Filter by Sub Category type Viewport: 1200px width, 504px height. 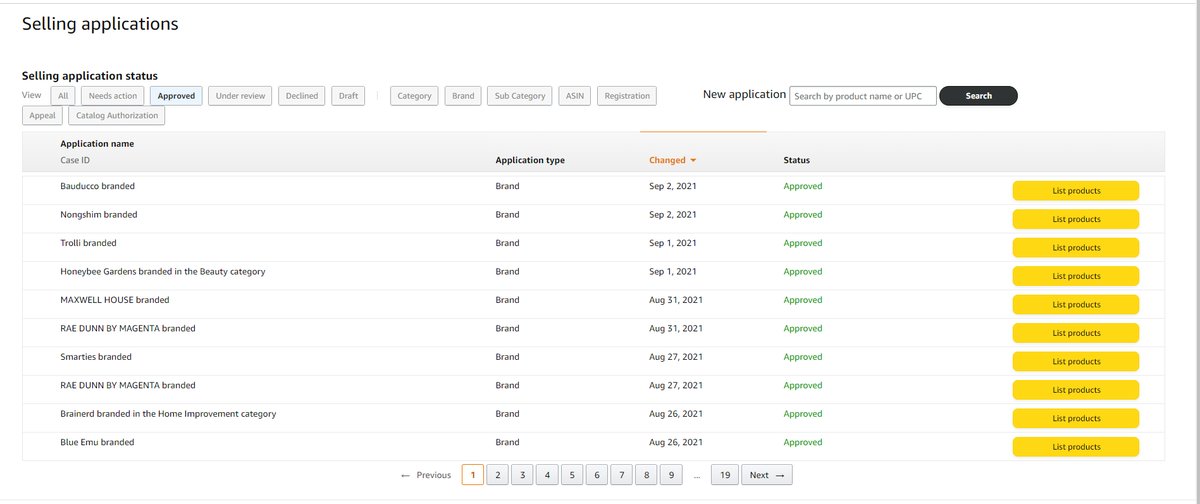(520, 96)
